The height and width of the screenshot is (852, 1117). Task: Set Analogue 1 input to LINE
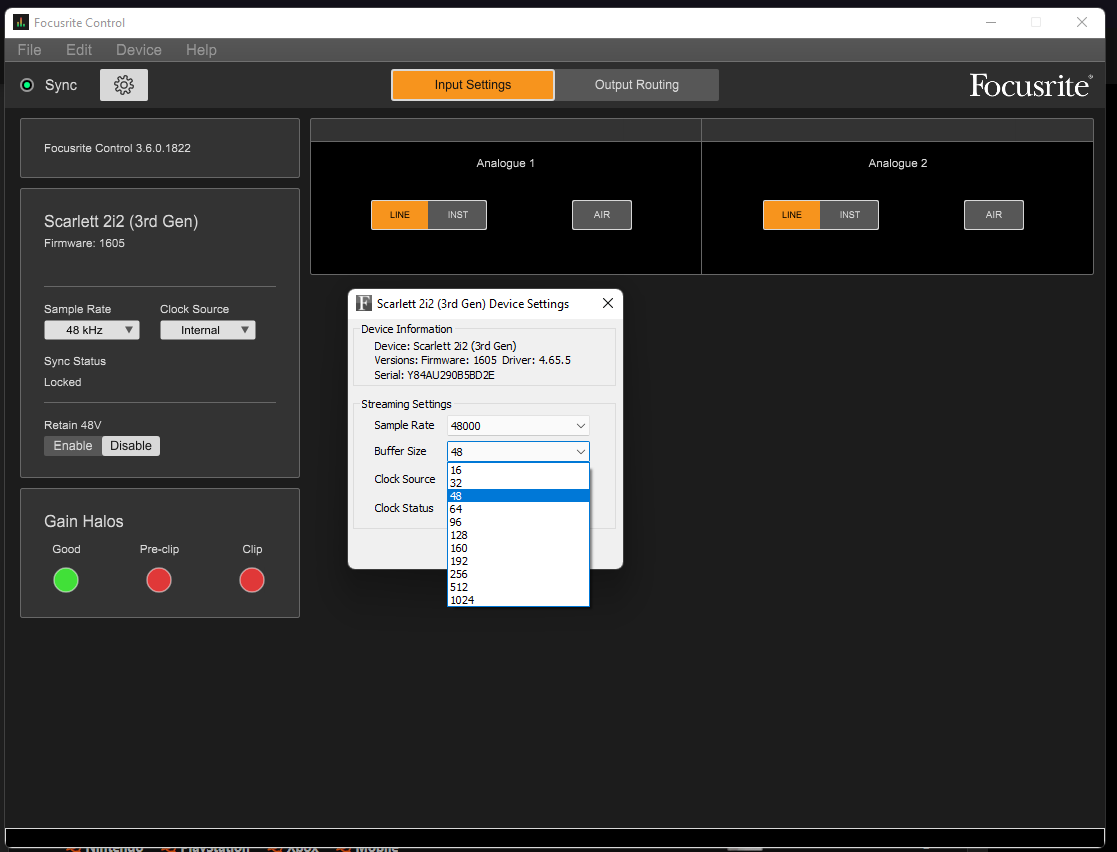400,215
